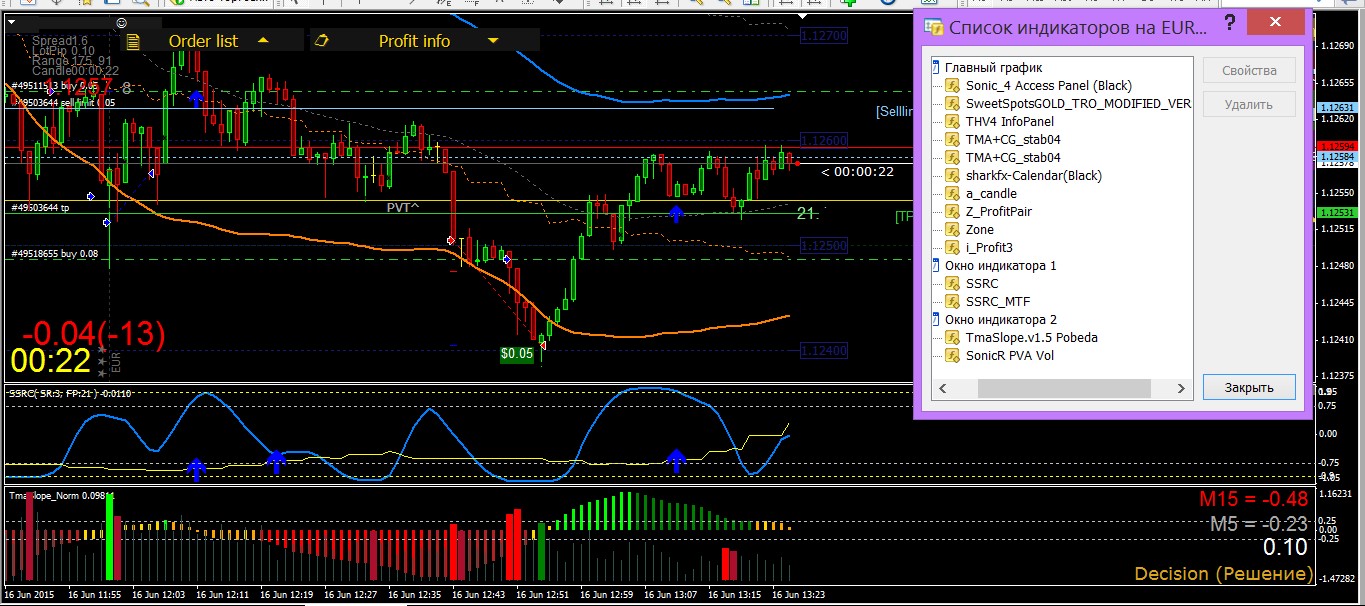Click the 1.12400 sweet spot level label

tap(824, 350)
